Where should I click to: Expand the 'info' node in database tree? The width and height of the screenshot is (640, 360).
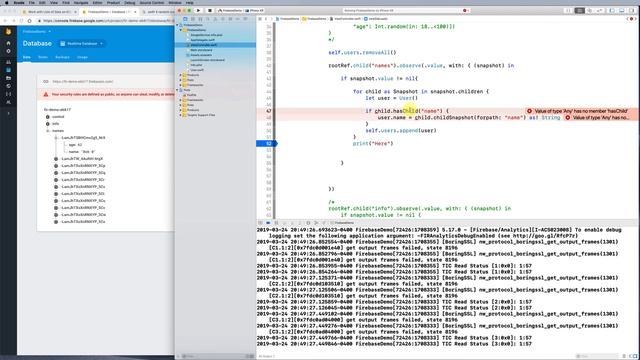[x=48, y=124]
